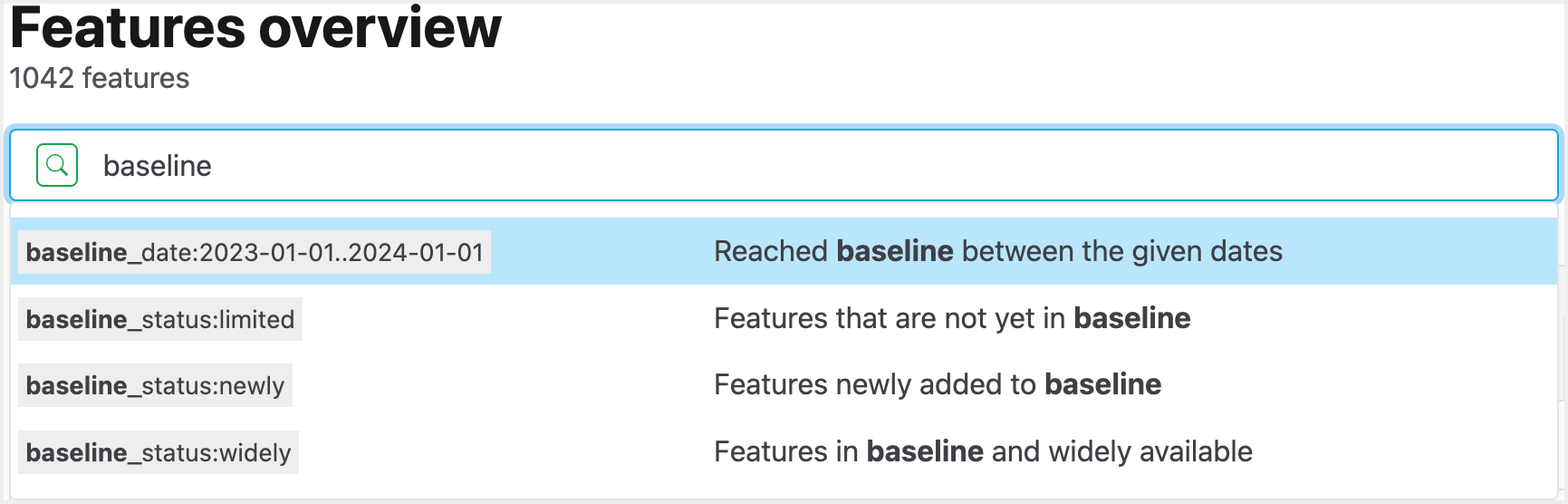Image resolution: width=1568 pixels, height=504 pixels.
Task: Click "Features that are not yet in baseline"
Action: [x=951, y=318]
